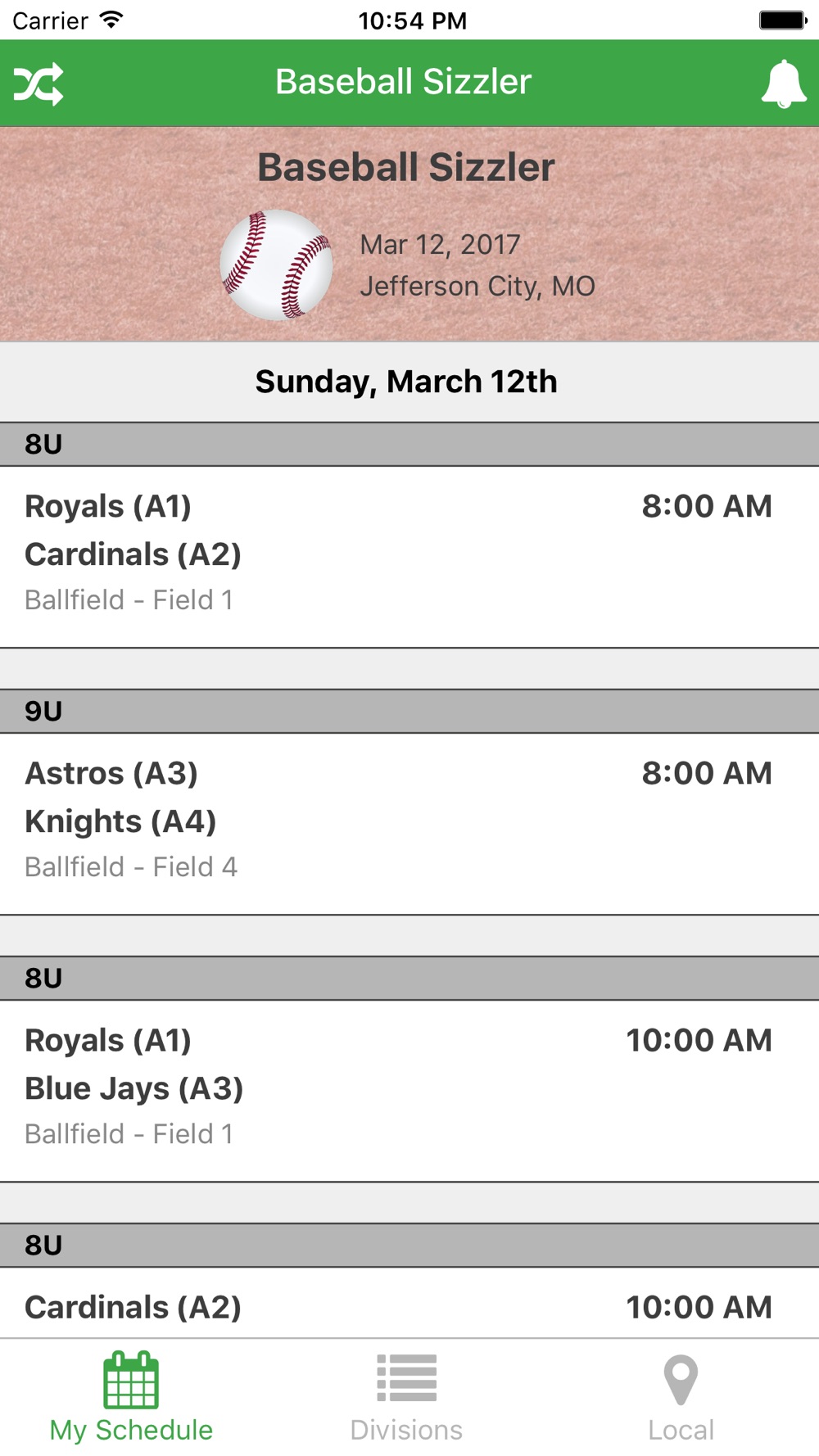The image size is (819, 1456).
Task: Tap the Local map pin icon
Action: [x=681, y=1380]
